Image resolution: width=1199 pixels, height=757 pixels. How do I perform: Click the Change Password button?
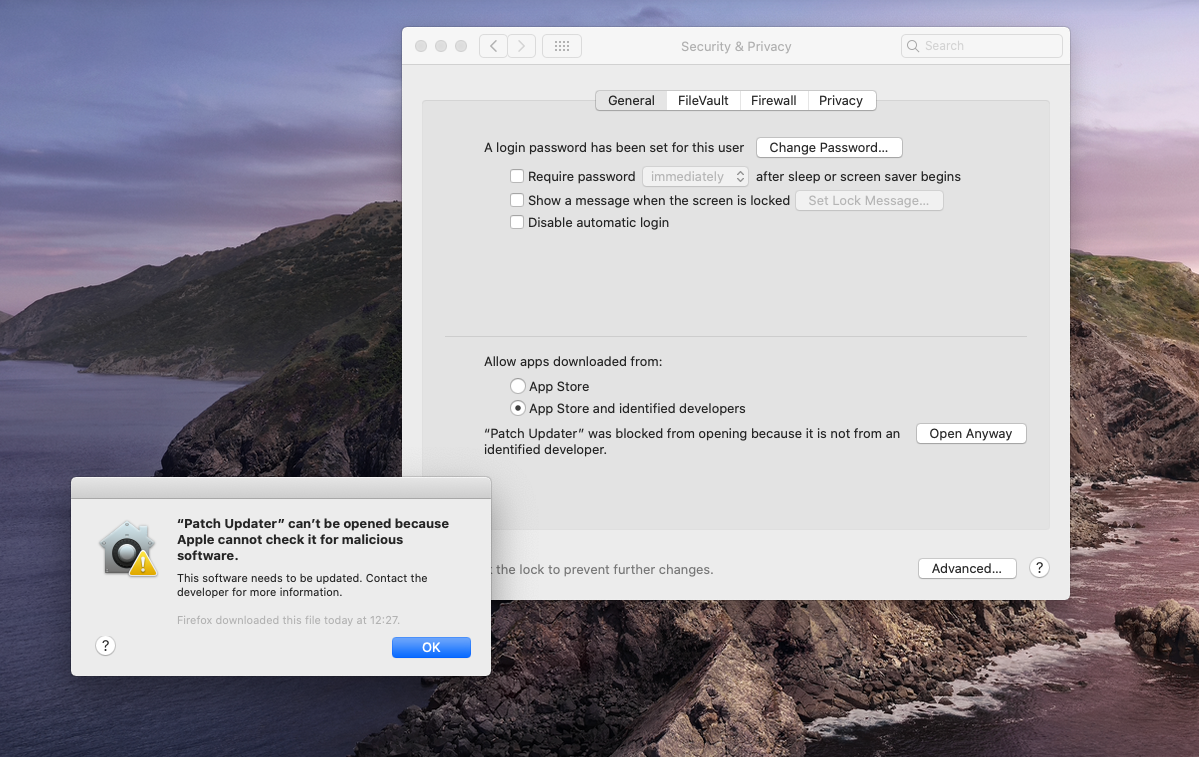(x=829, y=148)
